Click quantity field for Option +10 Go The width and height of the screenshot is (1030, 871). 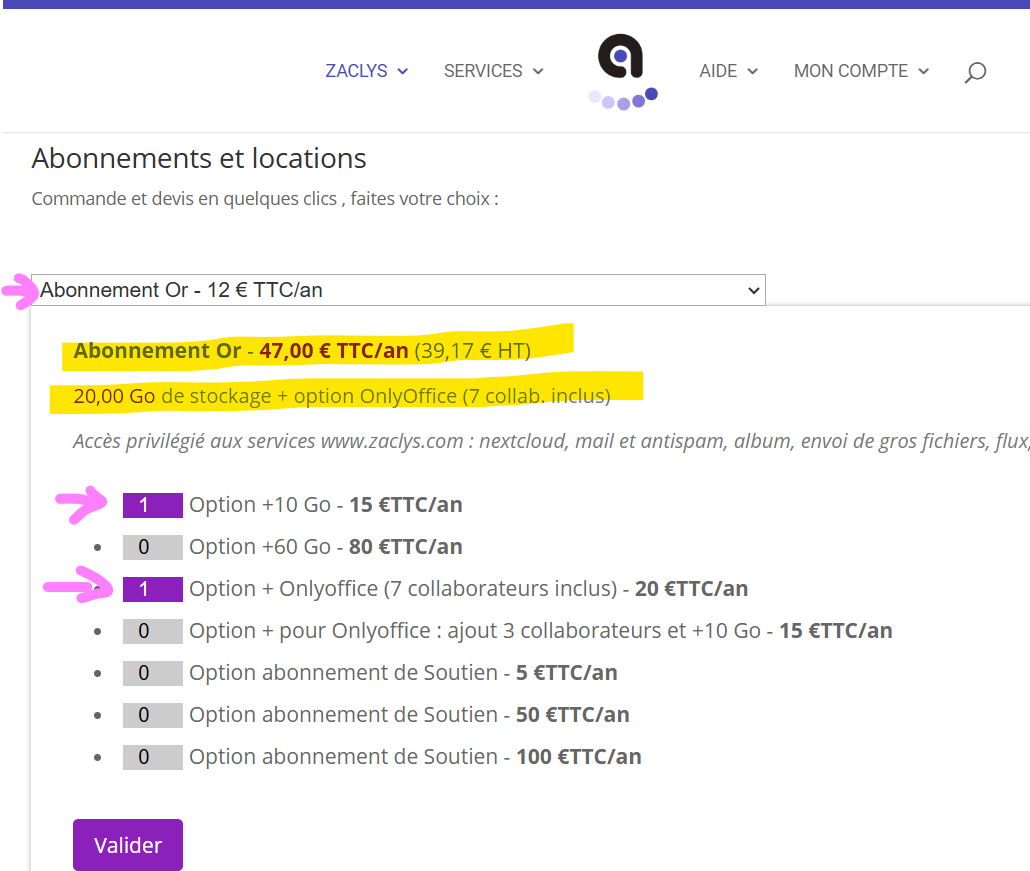pos(152,505)
